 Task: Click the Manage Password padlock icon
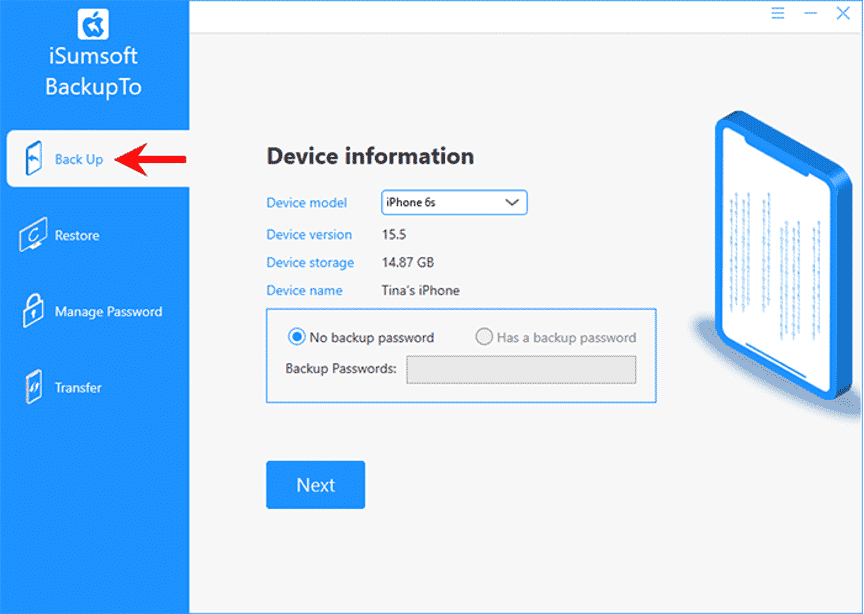(x=32, y=311)
